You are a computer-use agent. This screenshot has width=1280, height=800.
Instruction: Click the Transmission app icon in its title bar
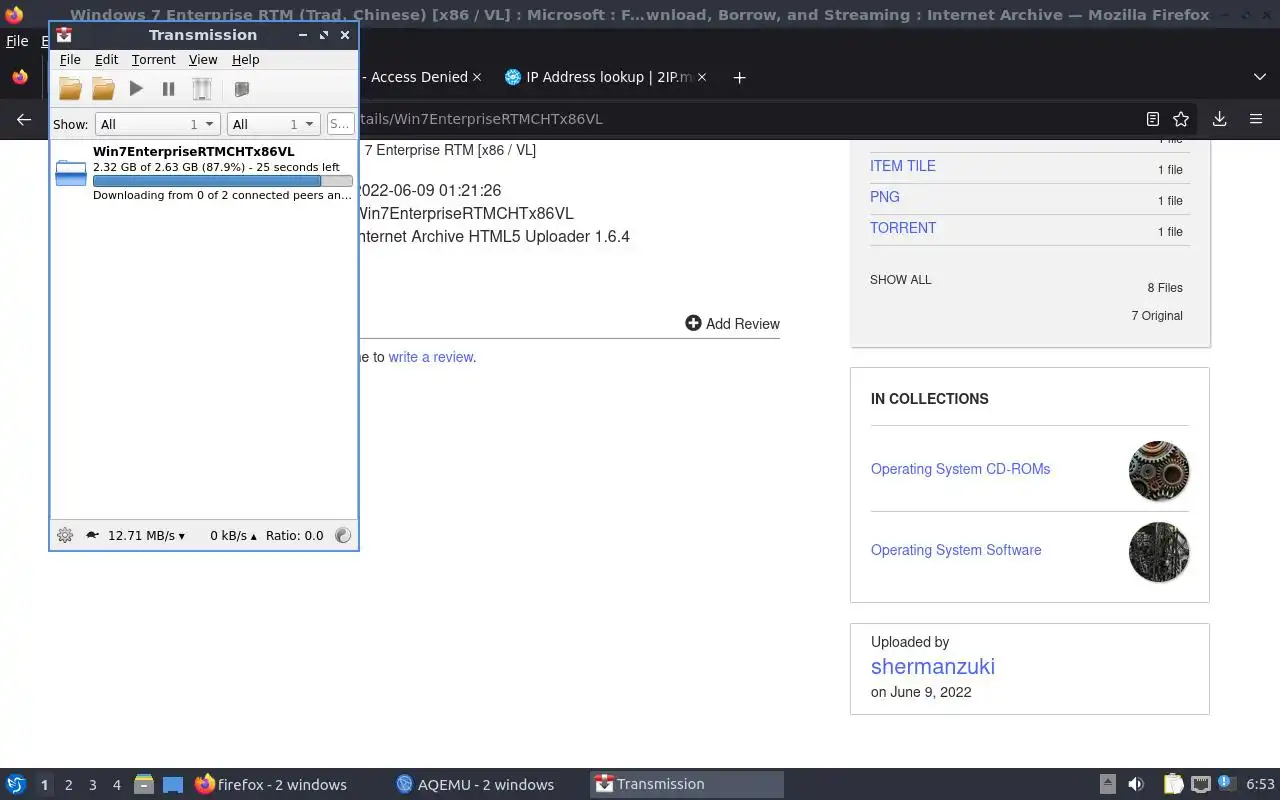pyautogui.click(x=64, y=35)
